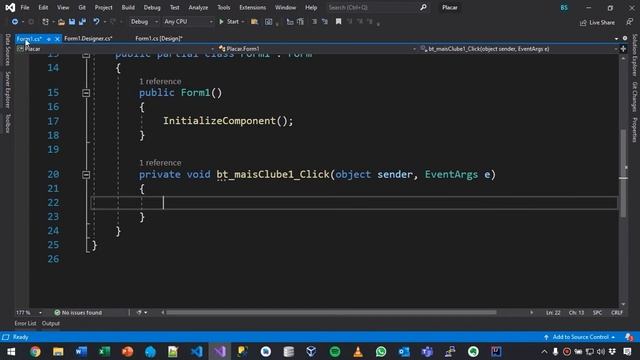Click the search magnifier icon
Screen dimensions: 640x360
423,7
